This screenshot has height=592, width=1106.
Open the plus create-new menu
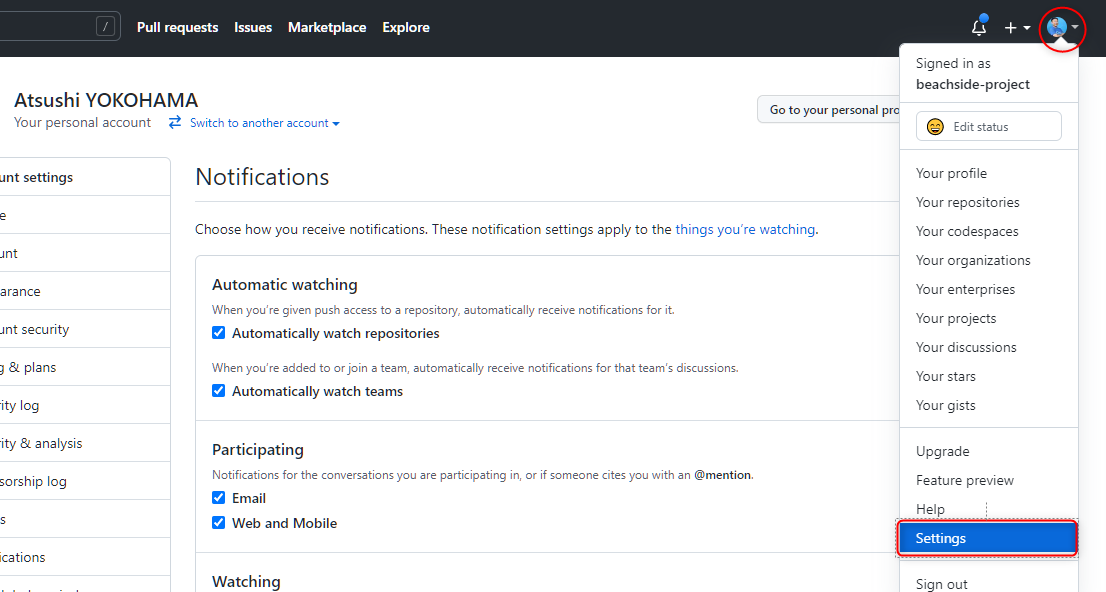pyautogui.click(x=1017, y=28)
